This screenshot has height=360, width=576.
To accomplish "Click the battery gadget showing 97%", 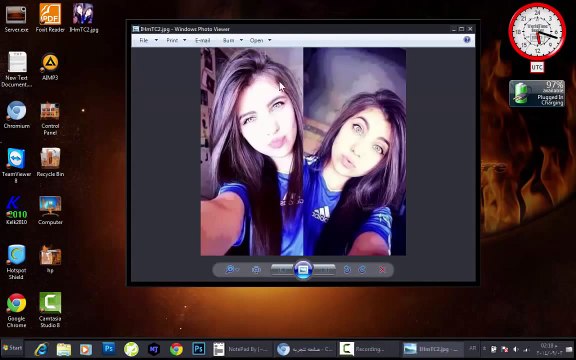I will [537, 94].
